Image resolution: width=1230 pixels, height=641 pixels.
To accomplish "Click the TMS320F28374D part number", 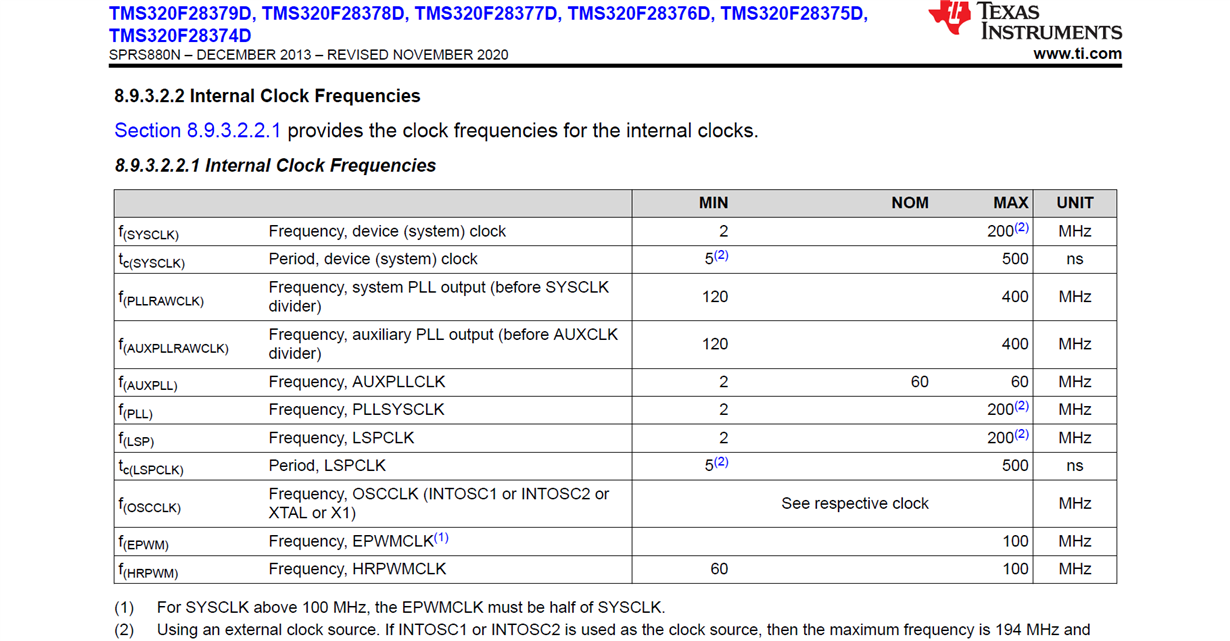I will (180, 35).
